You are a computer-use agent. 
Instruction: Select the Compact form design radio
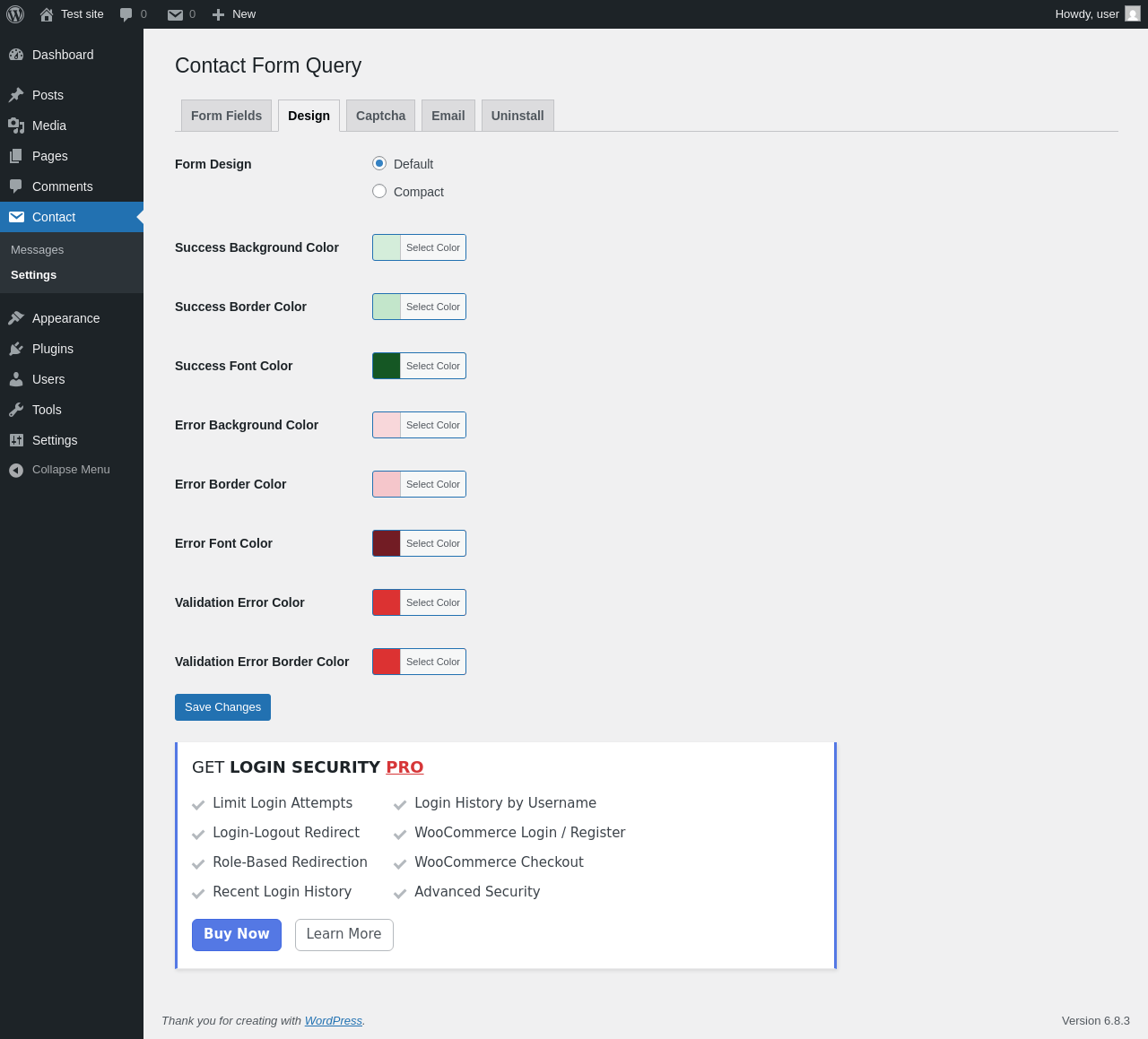[x=379, y=191]
